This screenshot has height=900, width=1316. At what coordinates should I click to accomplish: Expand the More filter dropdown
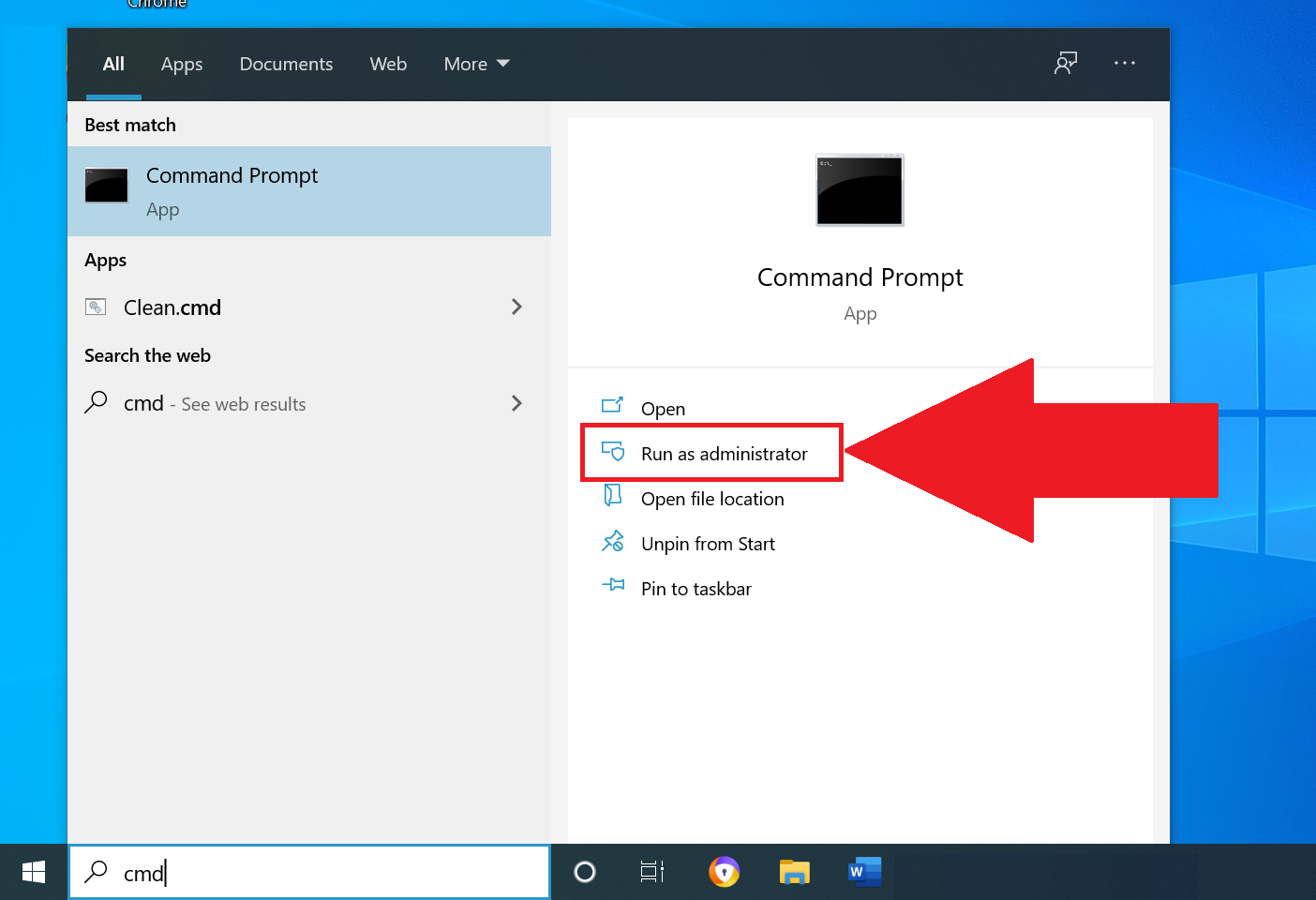pos(476,64)
